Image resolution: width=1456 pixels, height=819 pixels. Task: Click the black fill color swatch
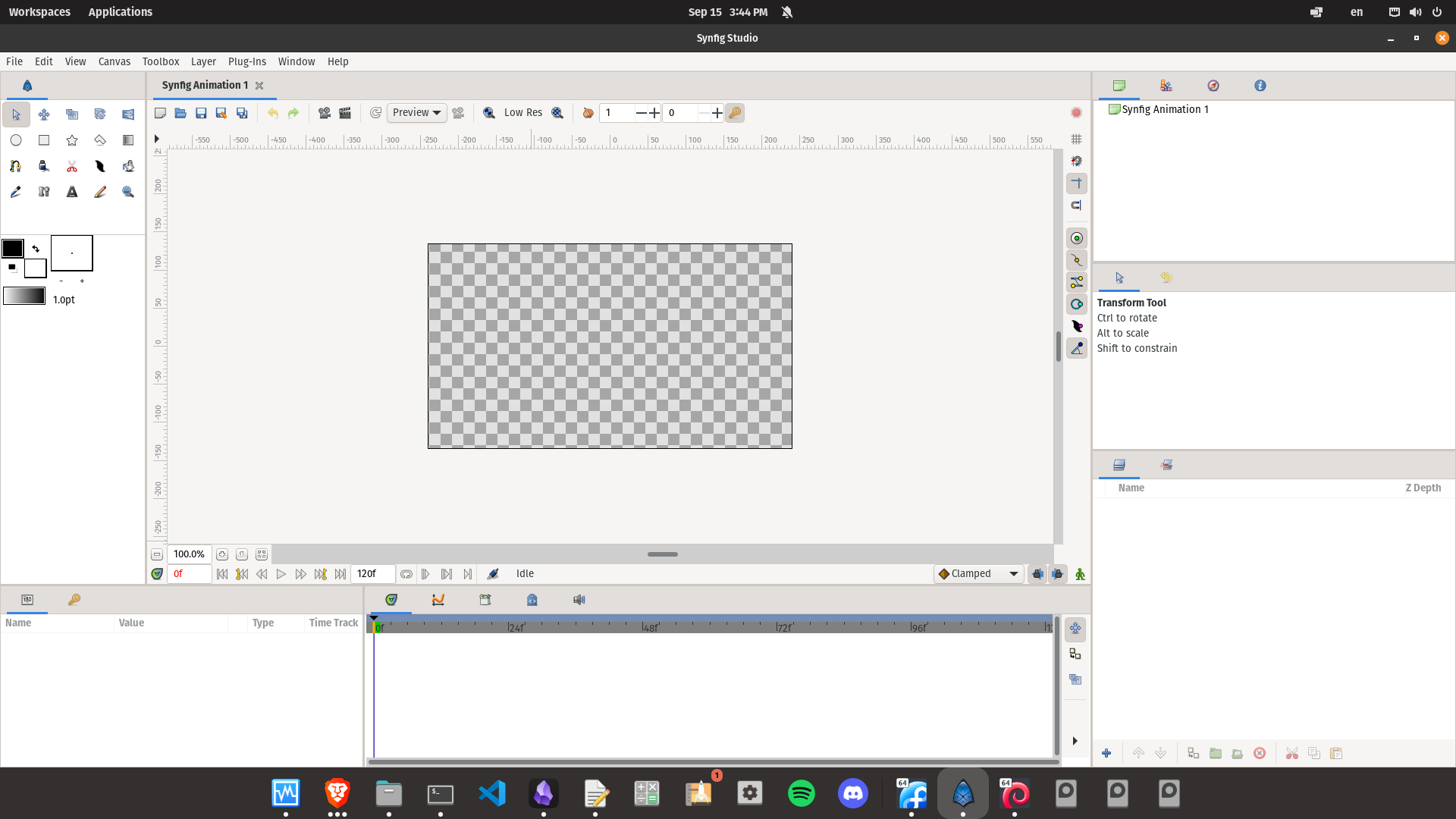tap(12, 248)
